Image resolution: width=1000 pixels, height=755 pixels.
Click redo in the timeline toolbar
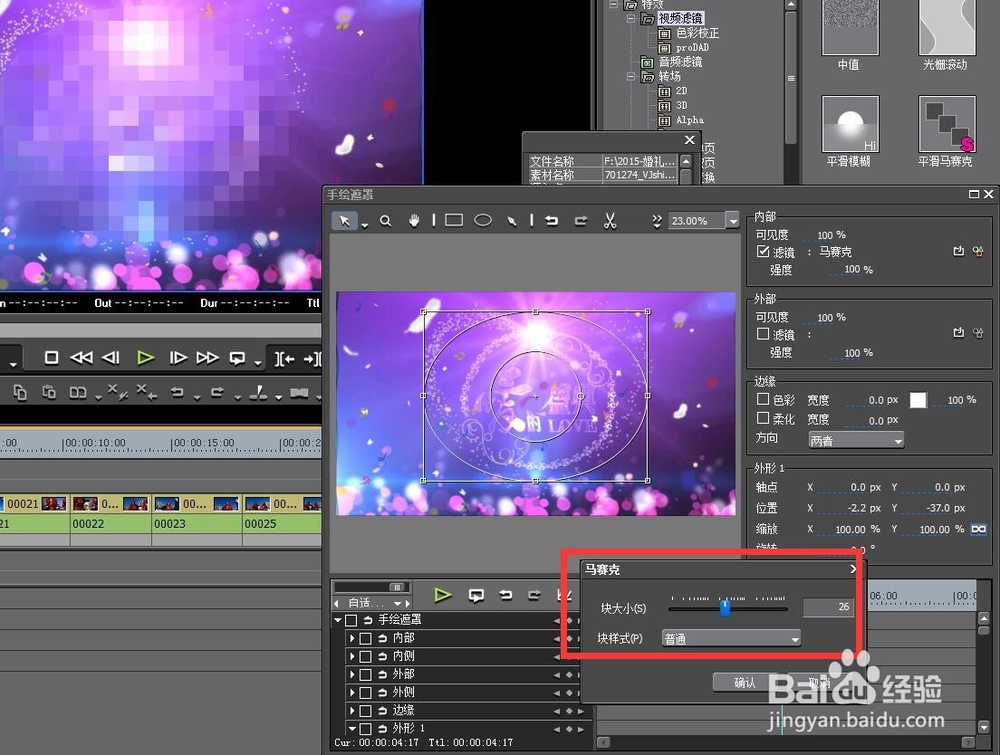(x=217, y=392)
